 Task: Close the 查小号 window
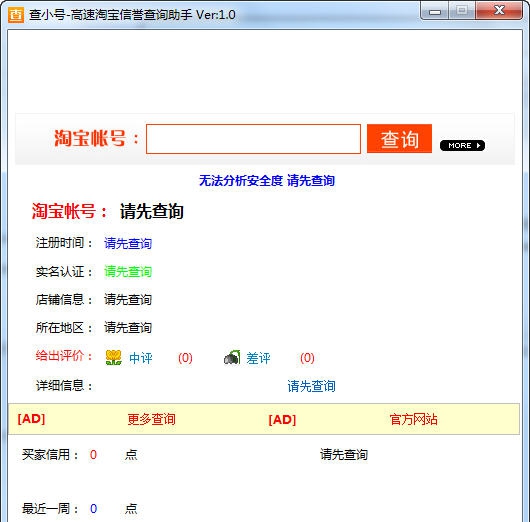coord(499,11)
